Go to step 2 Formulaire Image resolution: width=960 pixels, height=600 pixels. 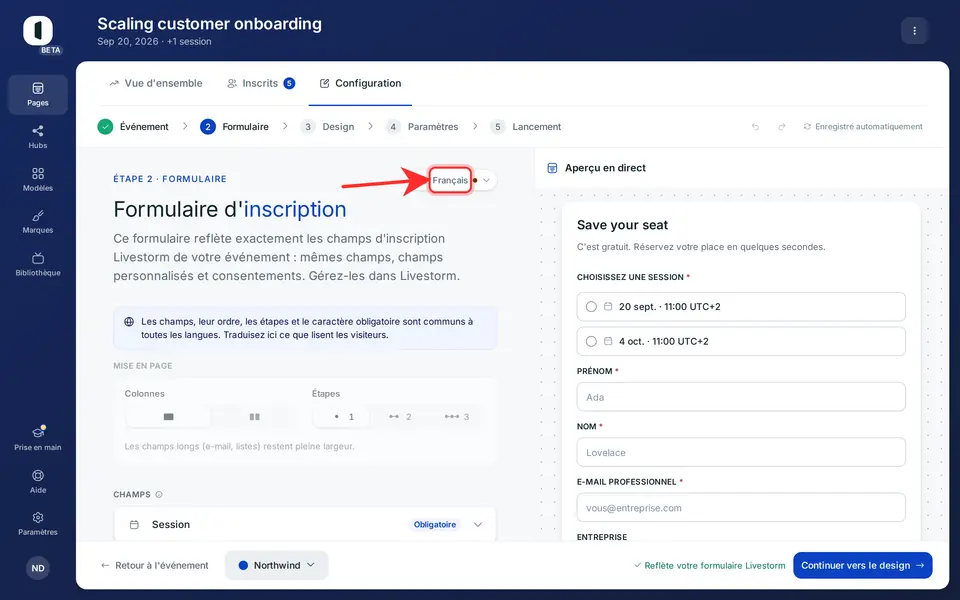coord(234,127)
